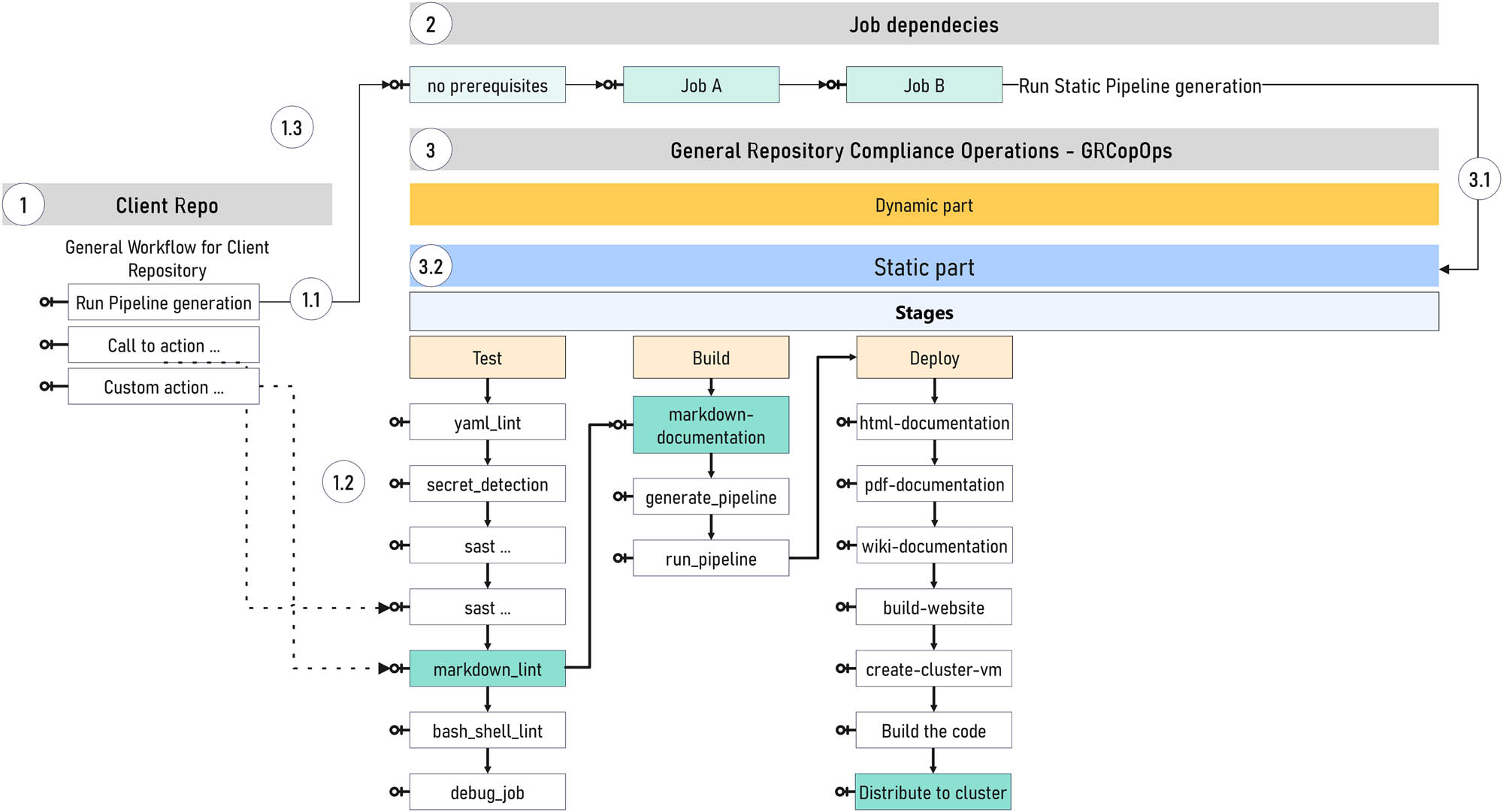Expand the Test stage header

click(x=486, y=358)
